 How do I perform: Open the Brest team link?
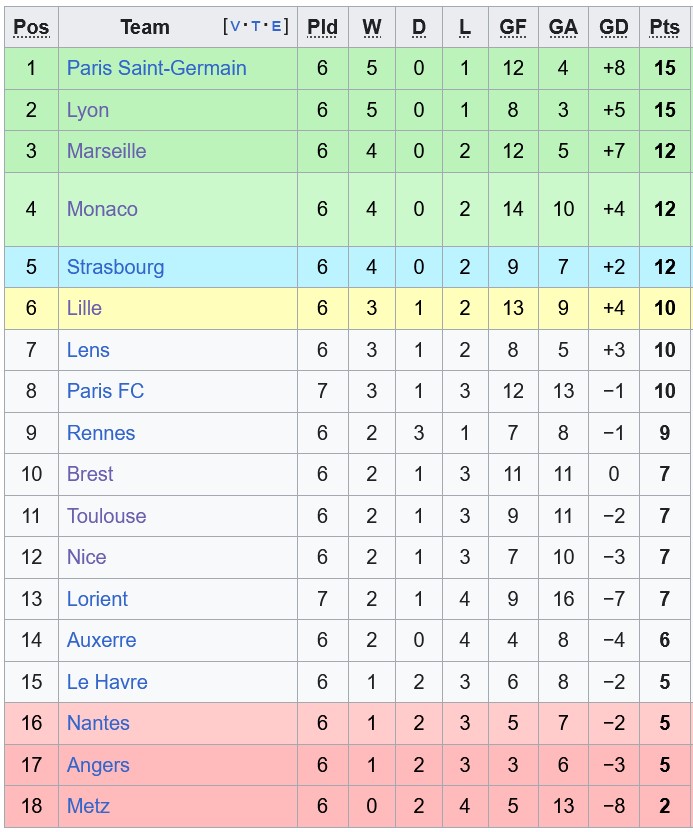pyautogui.click(x=90, y=474)
